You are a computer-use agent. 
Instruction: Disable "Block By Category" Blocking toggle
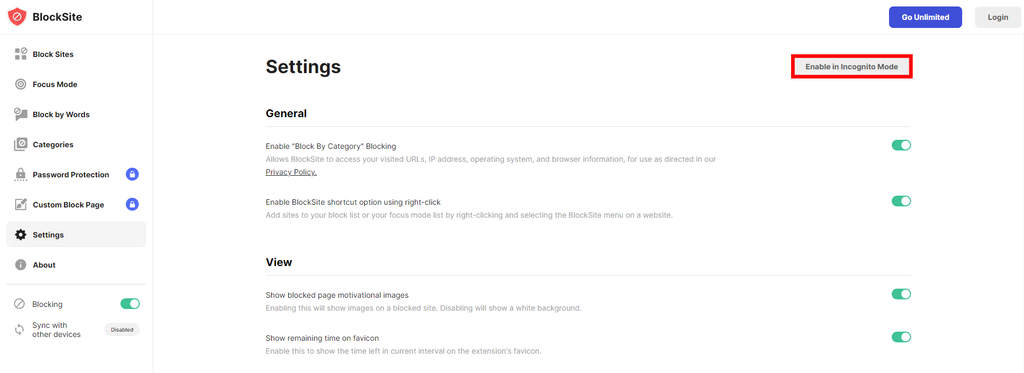point(901,145)
